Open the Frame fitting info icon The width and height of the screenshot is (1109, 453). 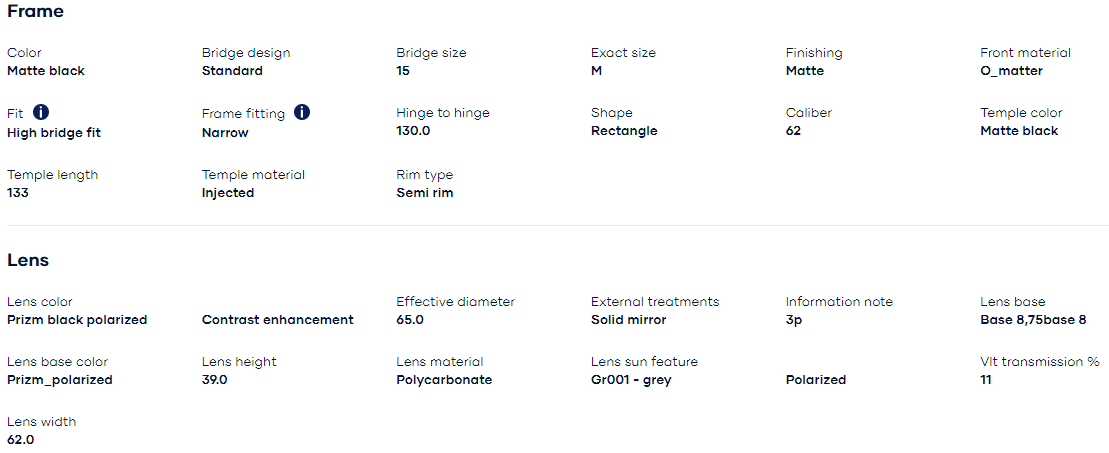click(302, 112)
